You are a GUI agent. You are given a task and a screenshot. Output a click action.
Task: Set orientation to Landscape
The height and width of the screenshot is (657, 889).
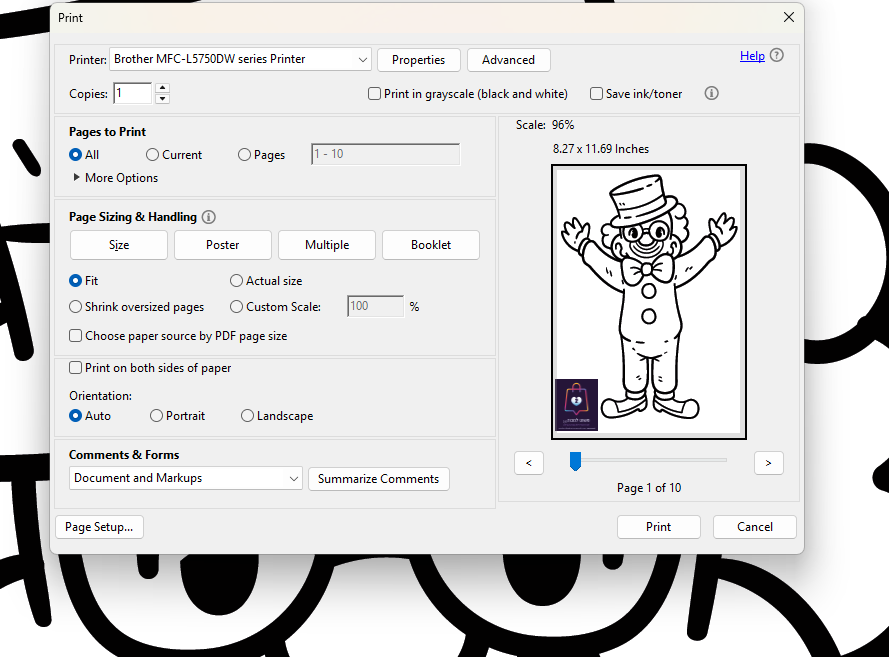coord(247,416)
